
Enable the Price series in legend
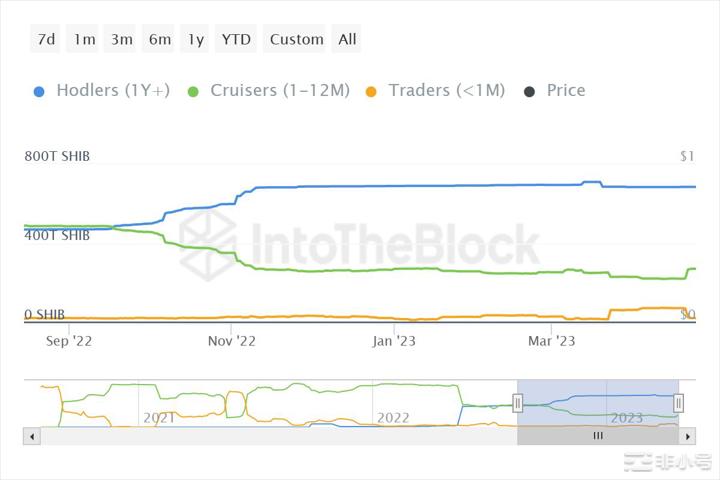[x=555, y=90]
